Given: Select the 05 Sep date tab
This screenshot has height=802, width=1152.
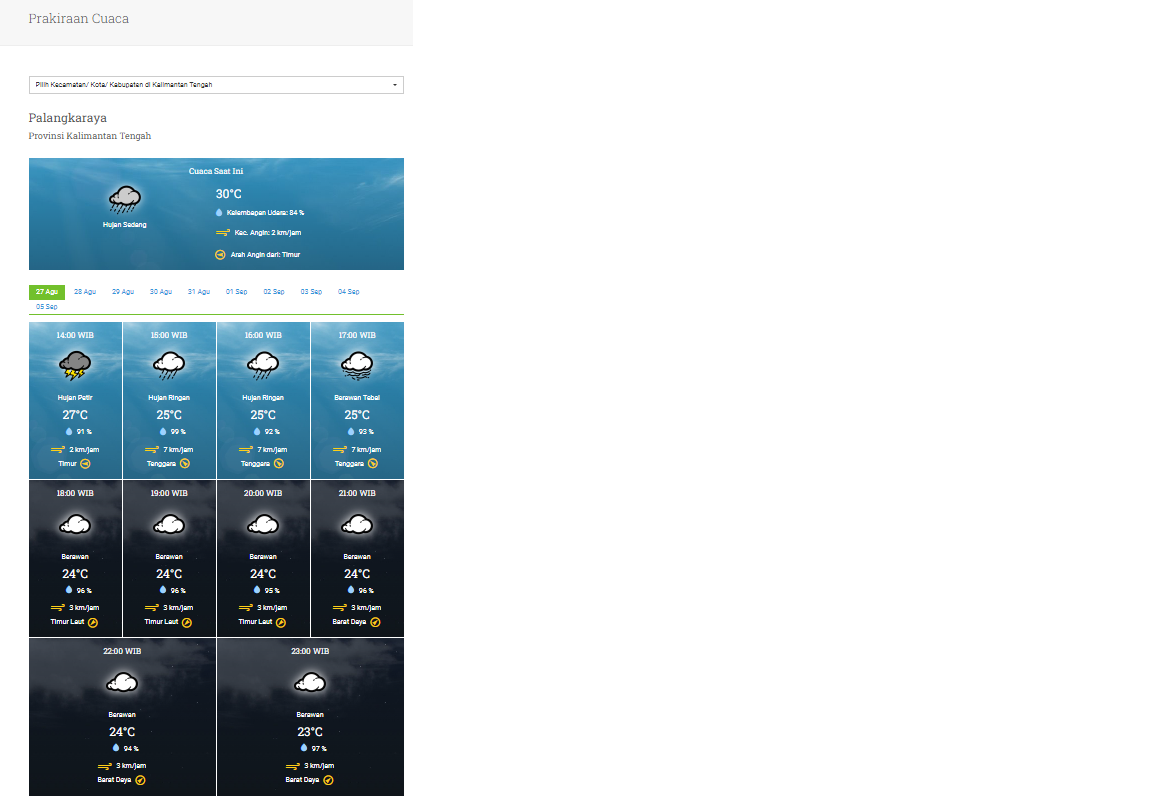Looking at the screenshot, I should pyautogui.click(x=47, y=307).
